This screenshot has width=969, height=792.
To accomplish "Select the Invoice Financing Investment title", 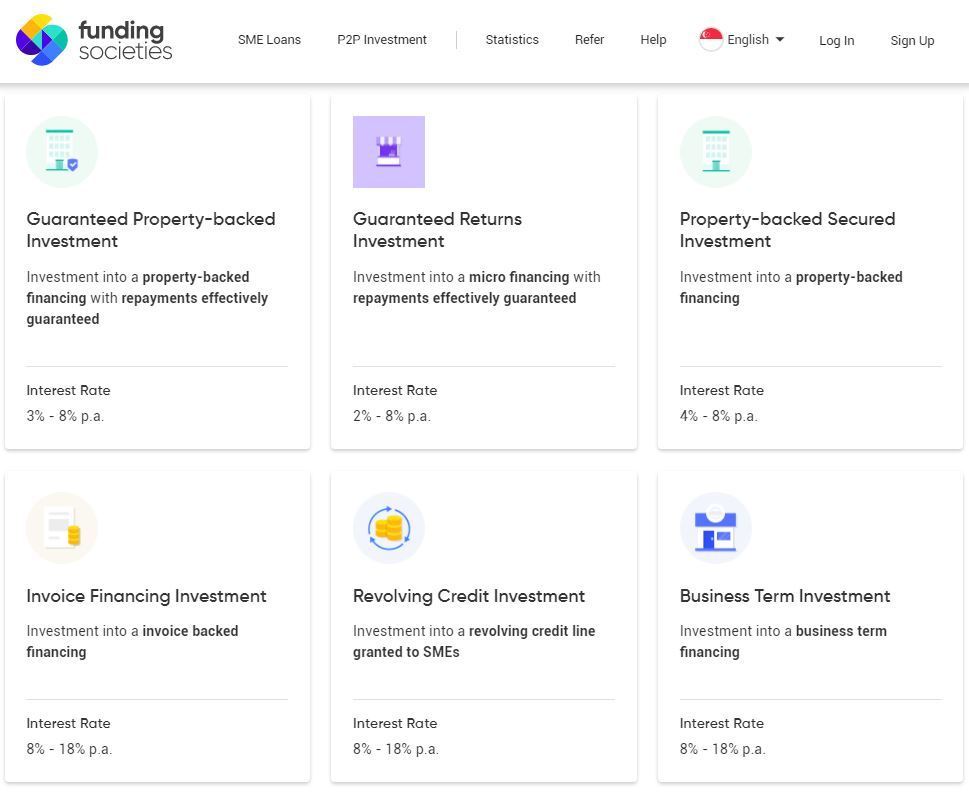I will [x=146, y=596].
